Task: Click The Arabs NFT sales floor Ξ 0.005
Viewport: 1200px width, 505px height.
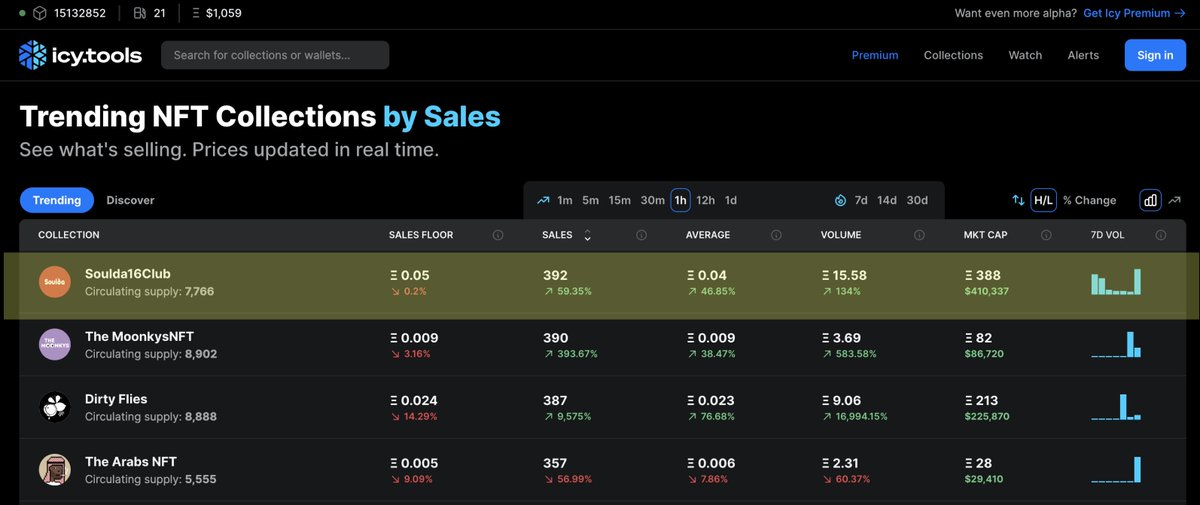Action: (x=414, y=463)
